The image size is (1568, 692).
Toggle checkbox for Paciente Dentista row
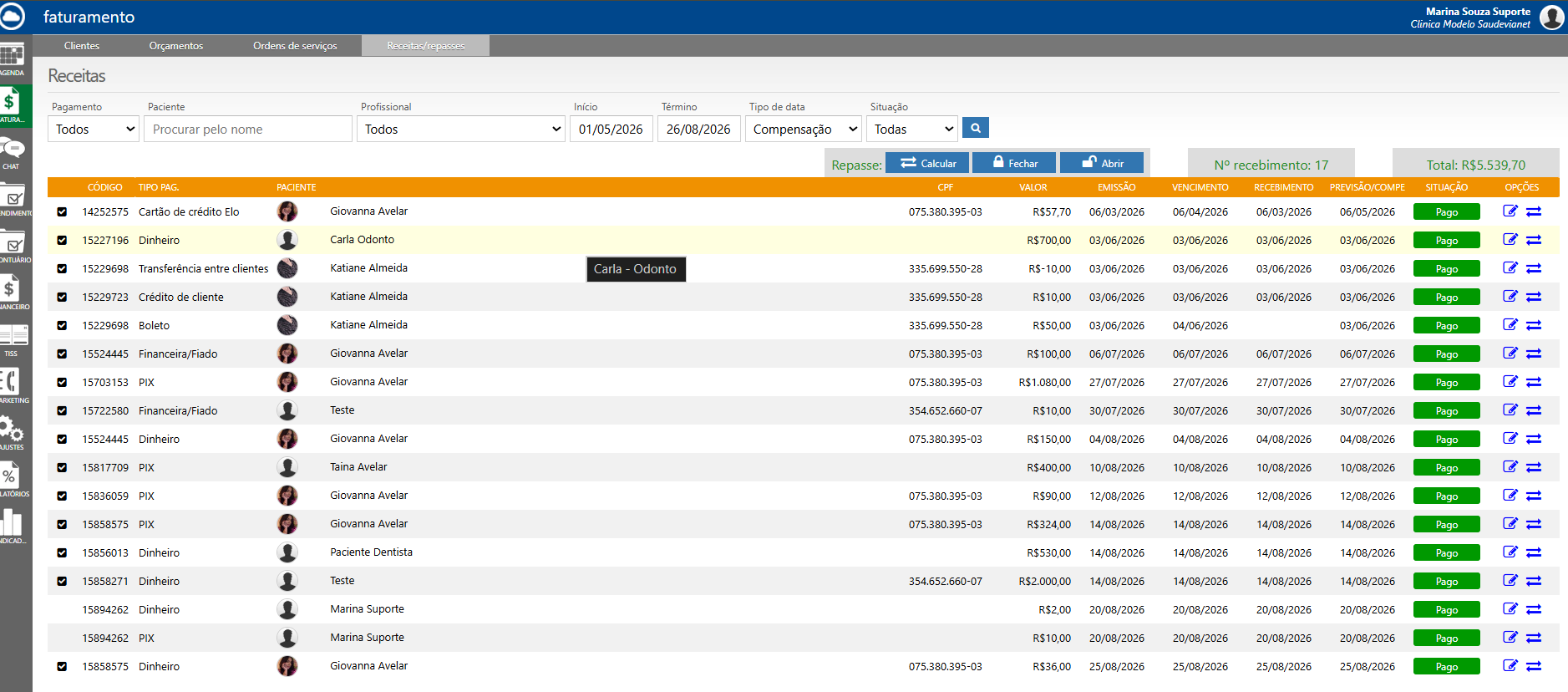(62, 552)
